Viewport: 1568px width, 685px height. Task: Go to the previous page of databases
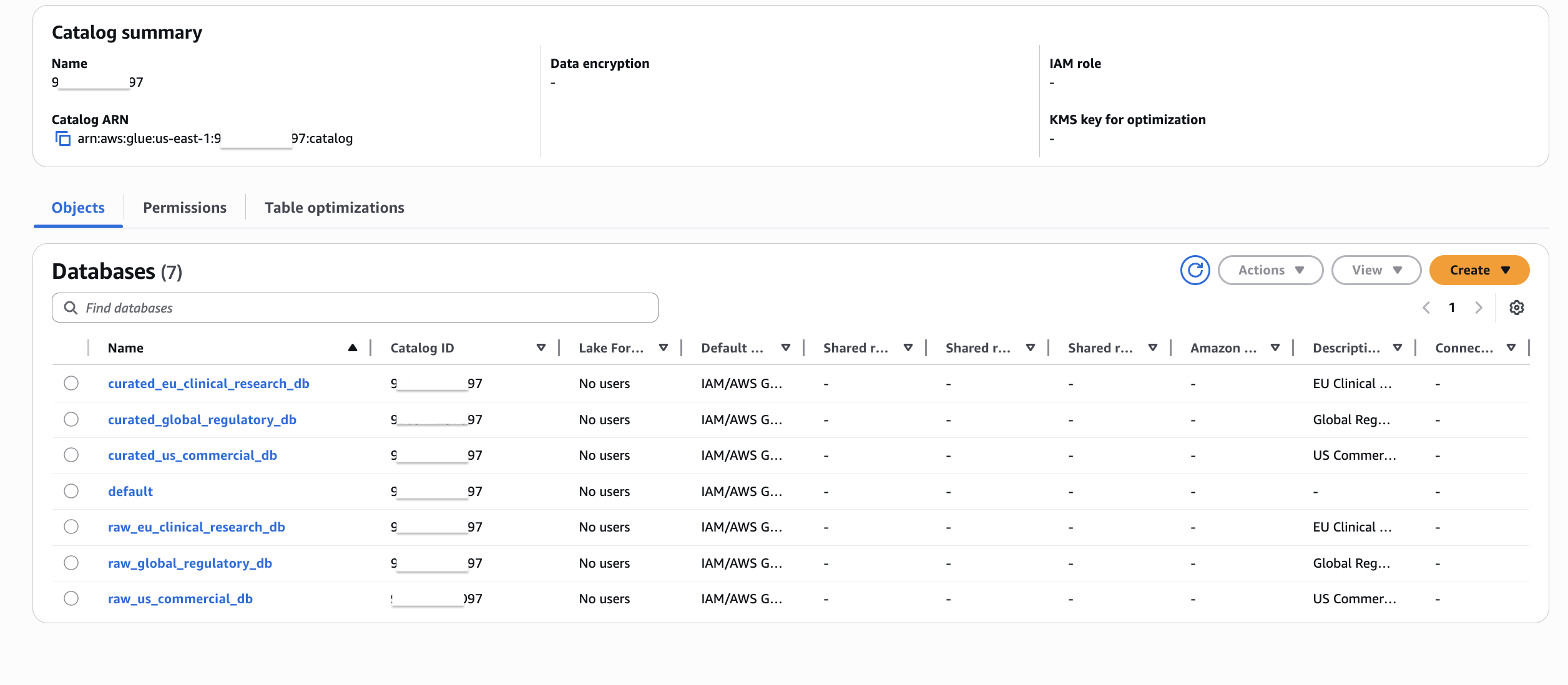point(1426,308)
